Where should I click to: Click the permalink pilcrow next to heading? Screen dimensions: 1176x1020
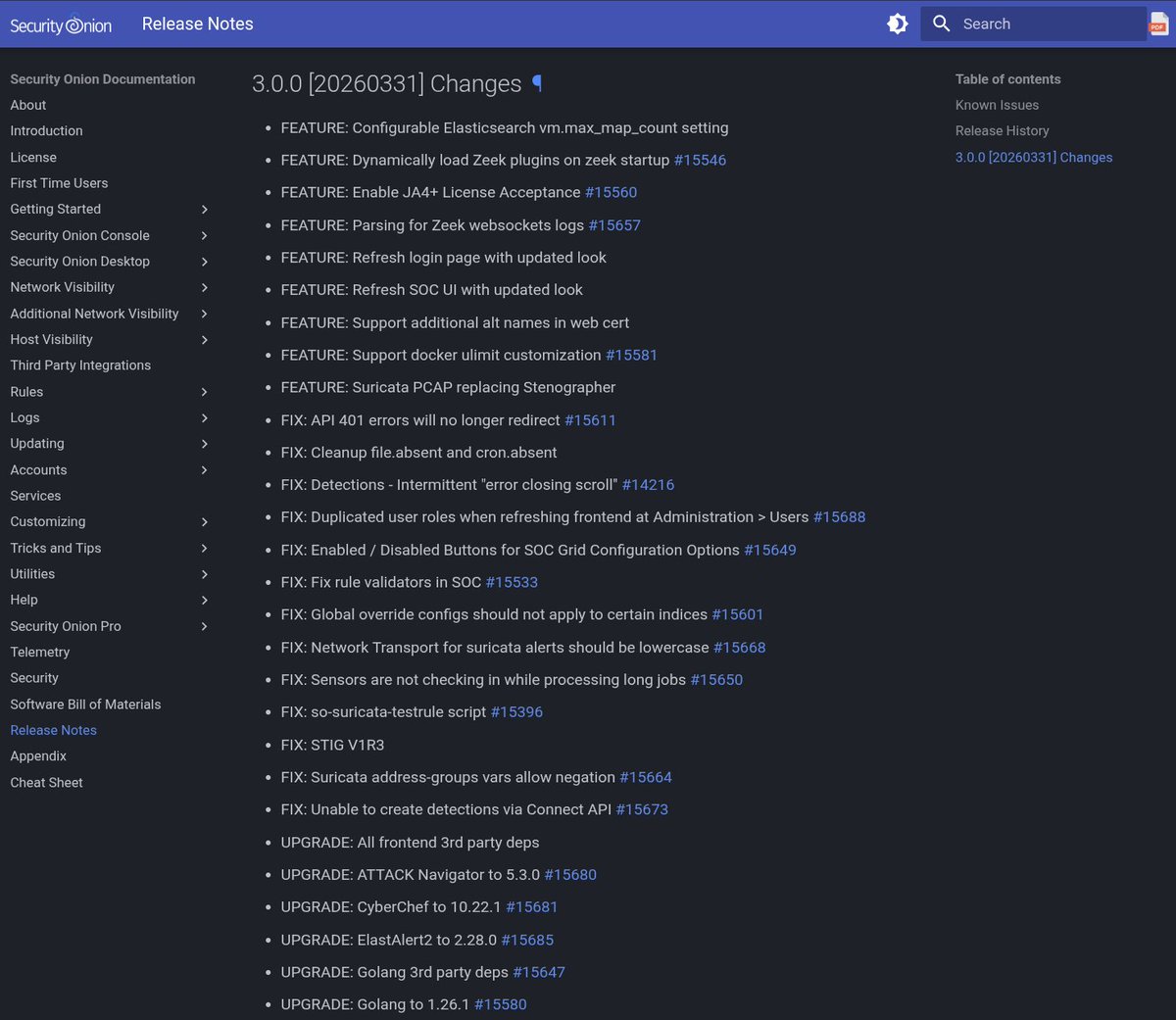coord(537,83)
